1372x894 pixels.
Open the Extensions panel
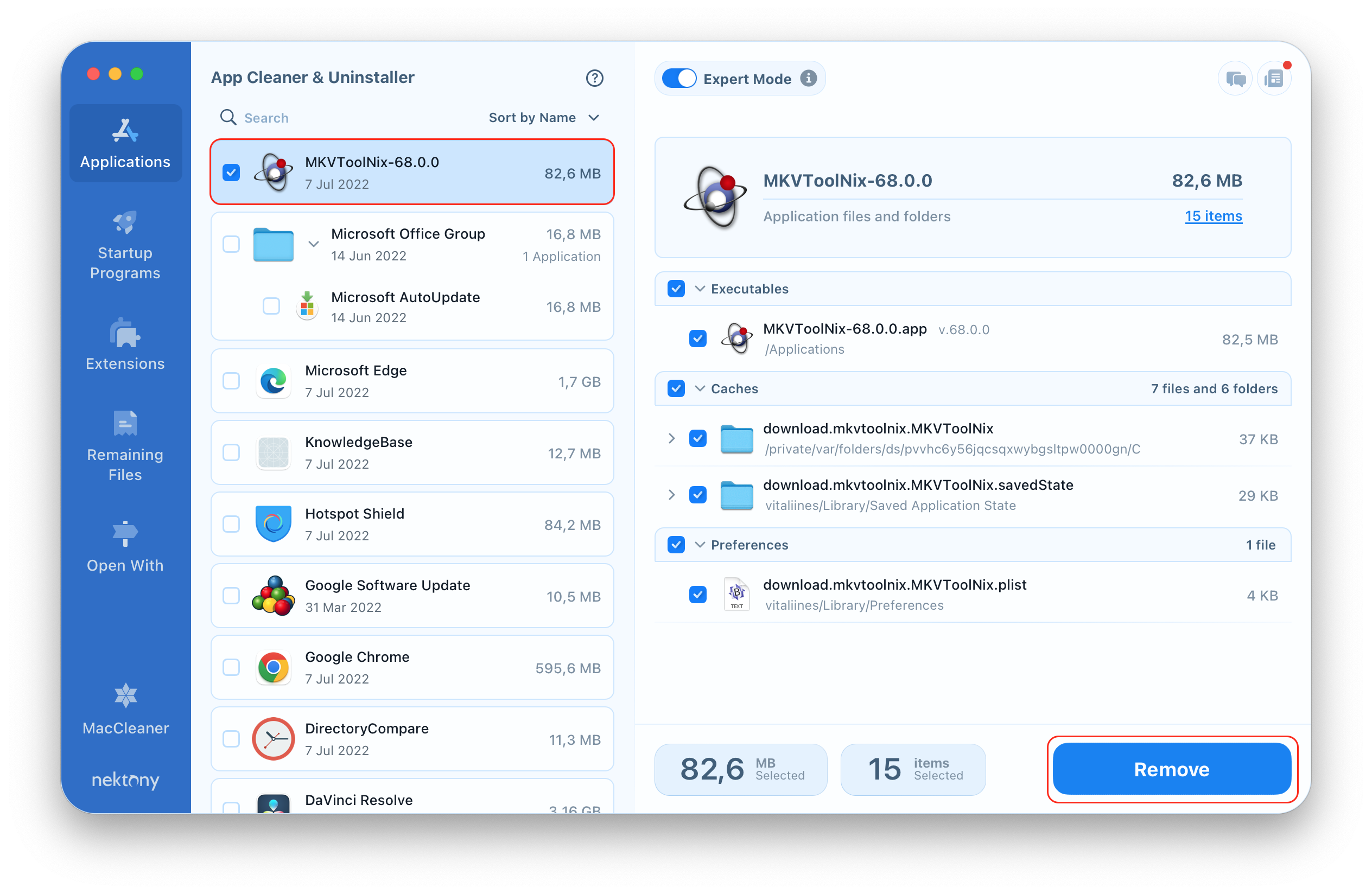click(x=124, y=349)
